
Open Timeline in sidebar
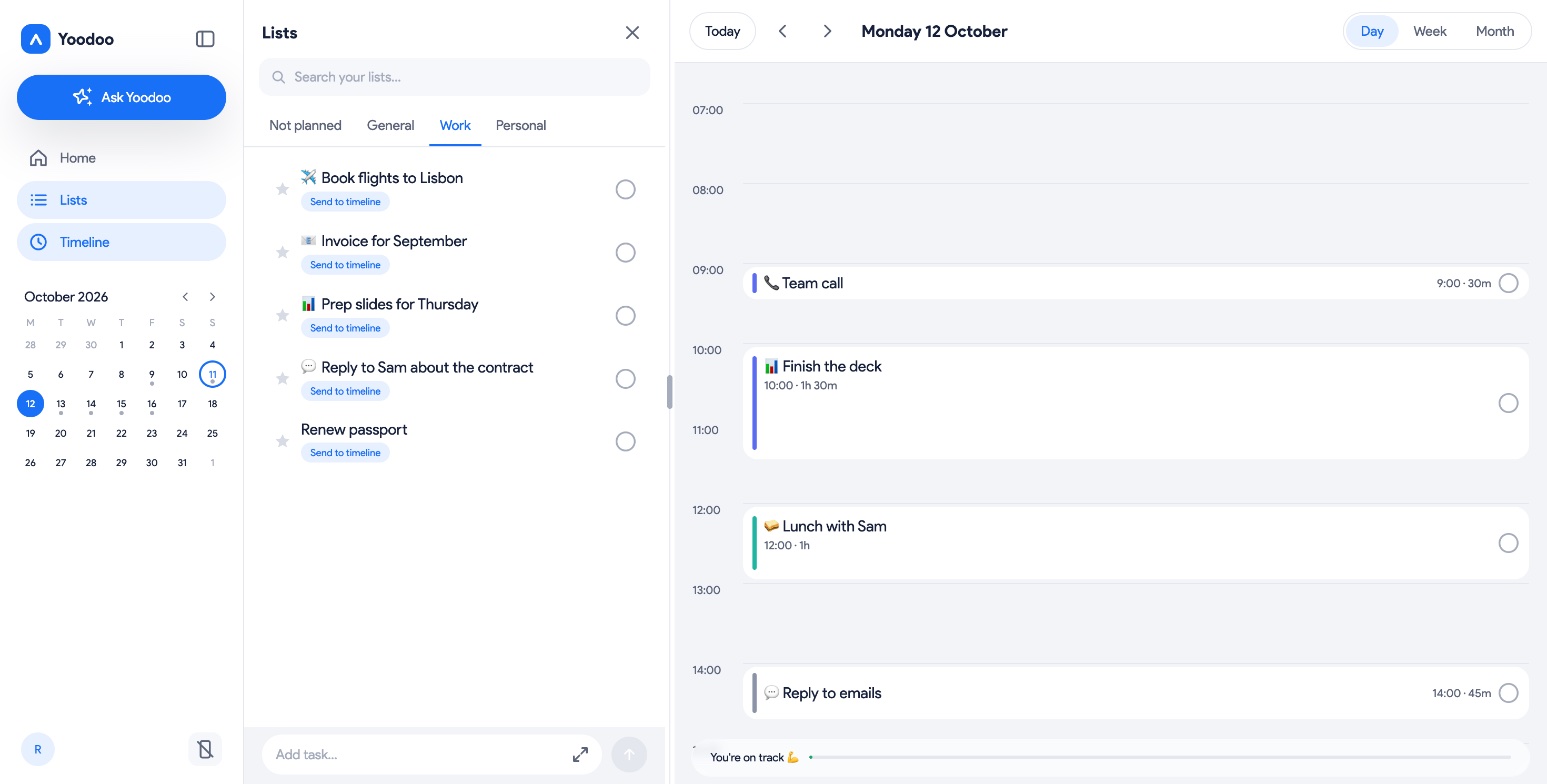(121, 242)
